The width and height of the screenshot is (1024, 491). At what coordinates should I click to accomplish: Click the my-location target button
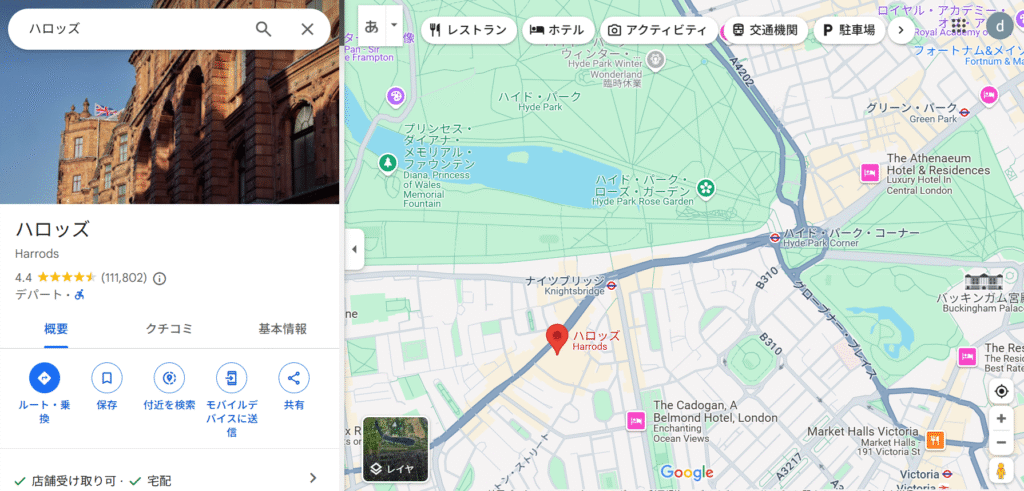pos(1001,392)
